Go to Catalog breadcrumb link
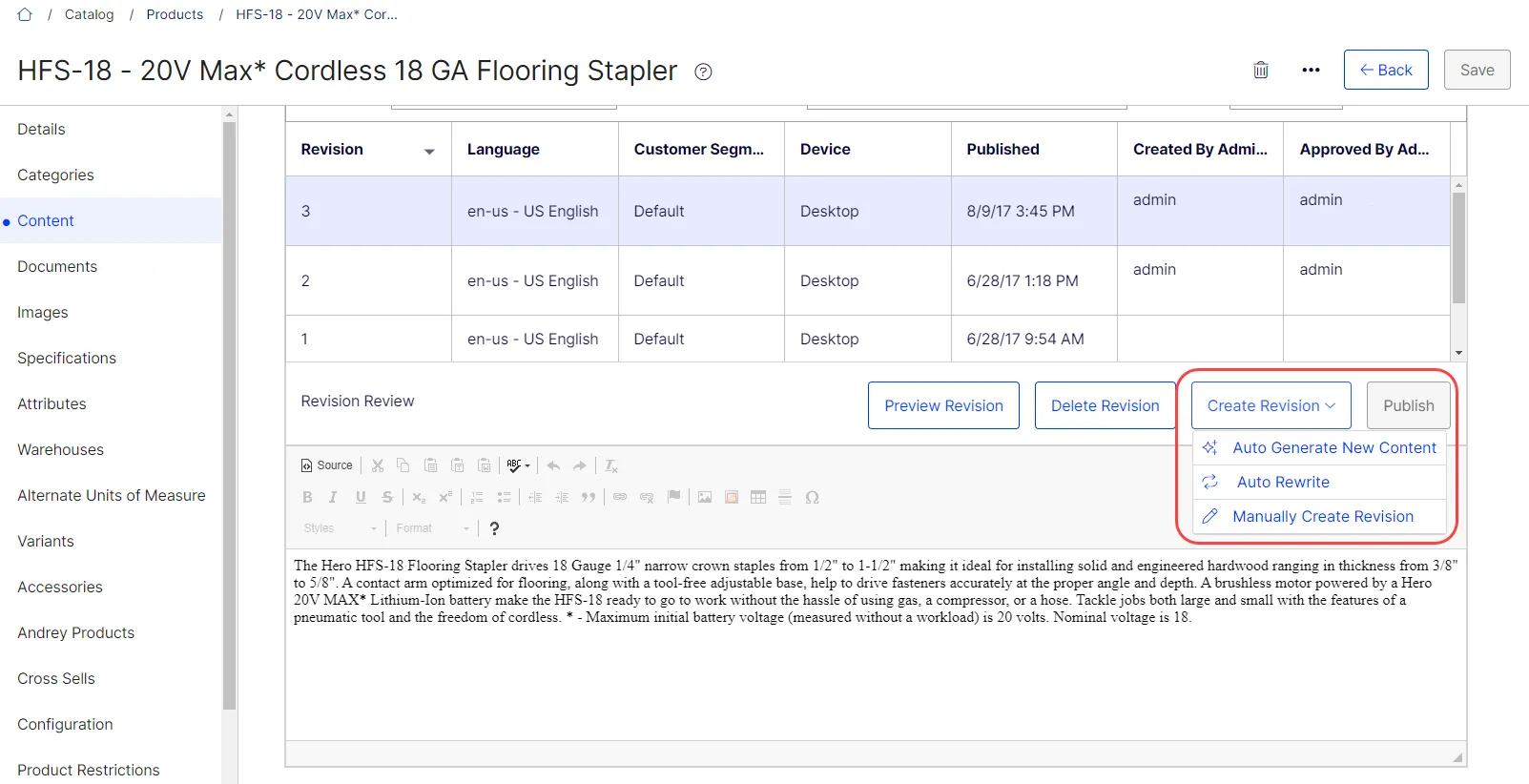This screenshot has height=784, width=1529. point(89,14)
